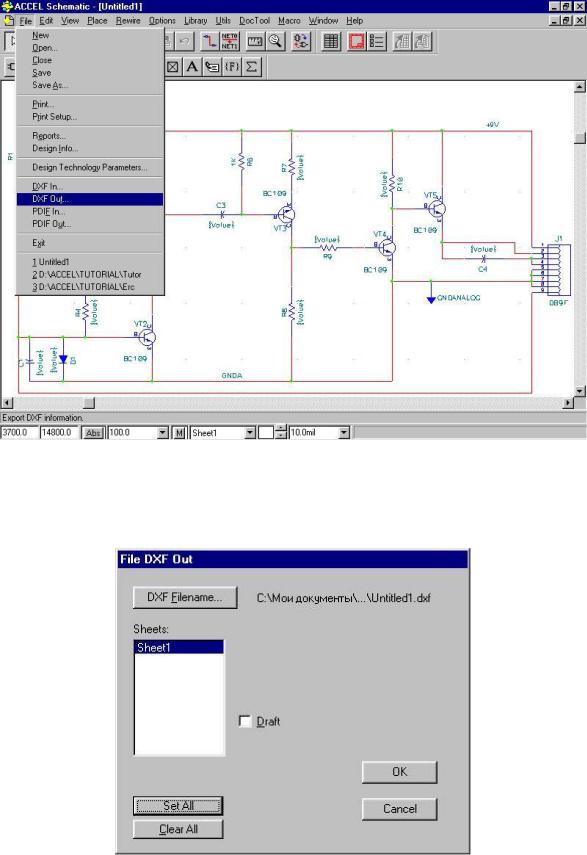
Task: Choose DXF Out in File menu
Action: click(90, 199)
